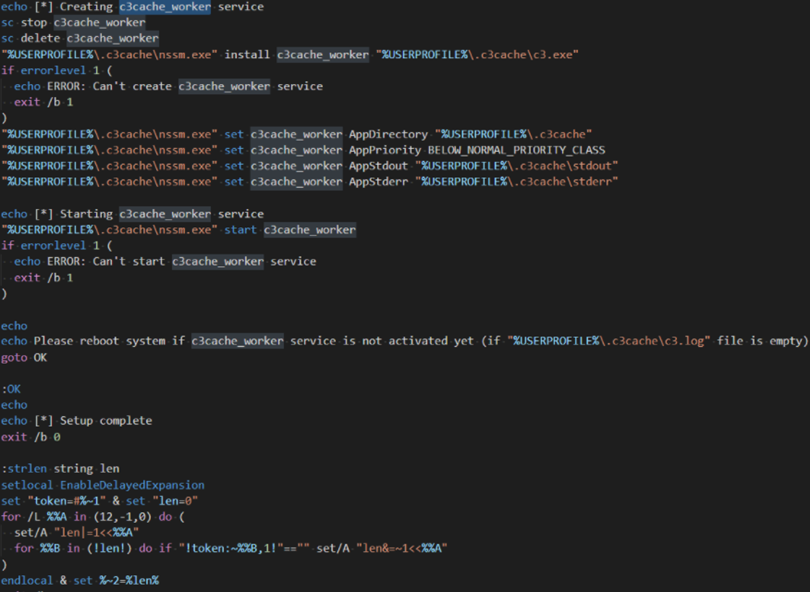Click the ':strlen string len' label
The width and height of the screenshot is (810, 592).
(x=60, y=469)
